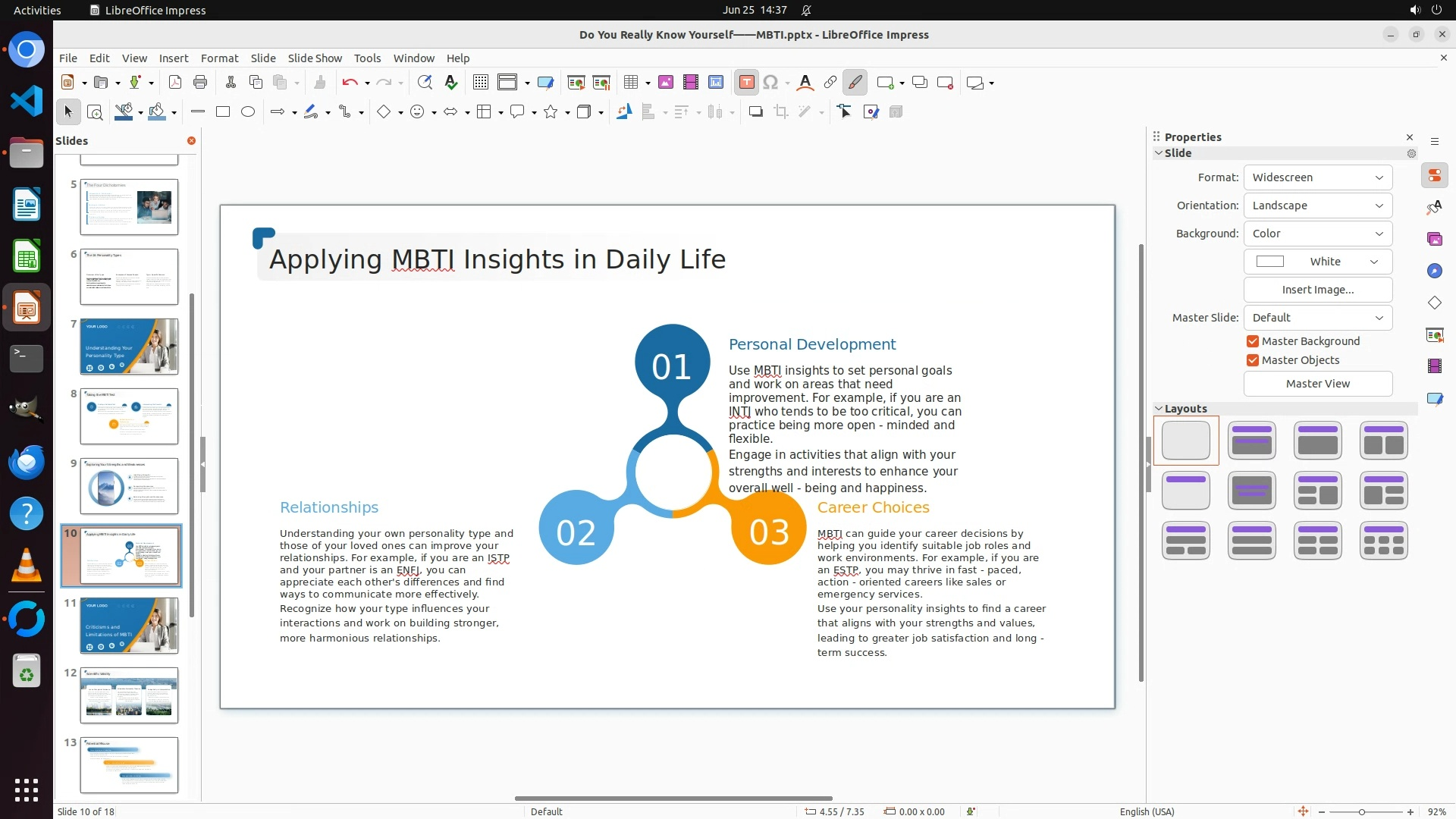Image resolution: width=1456 pixels, height=819 pixels.
Task: Select the Rectangle drawing tool
Action: pyautogui.click(x=223, y=112)
